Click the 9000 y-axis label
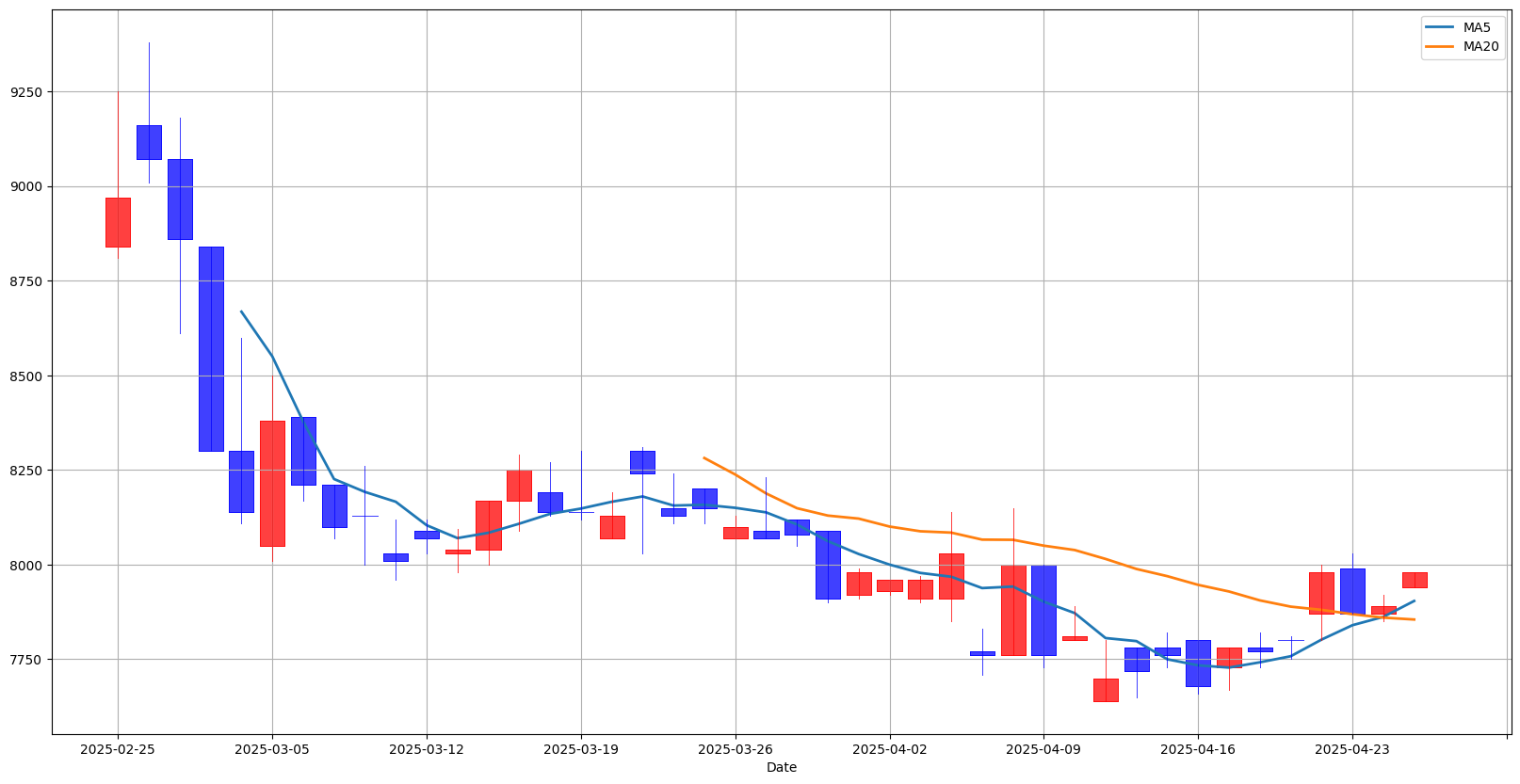This screenshot has height=784, width=1520. pos(25,186)
